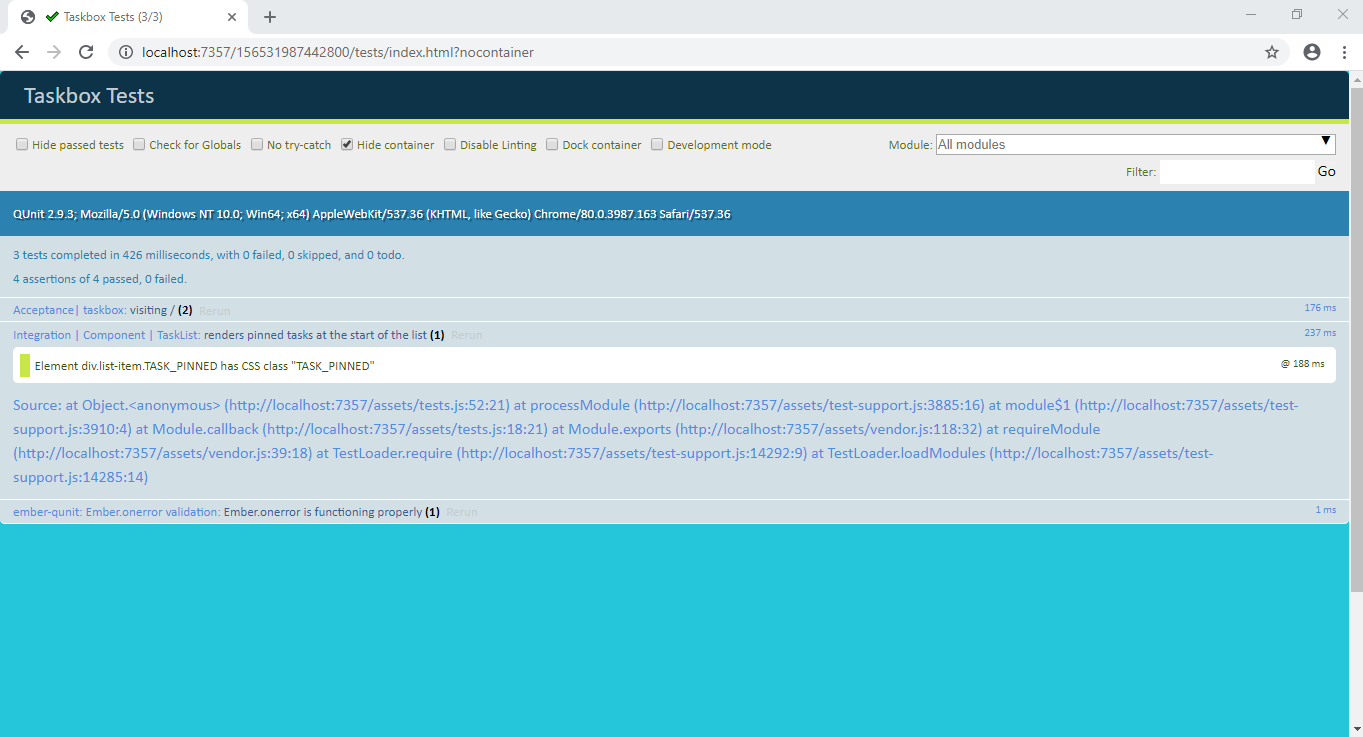1363x737 pixels.
Task: Rerun the renders pinned tasks test
Action: pos(466,335)
